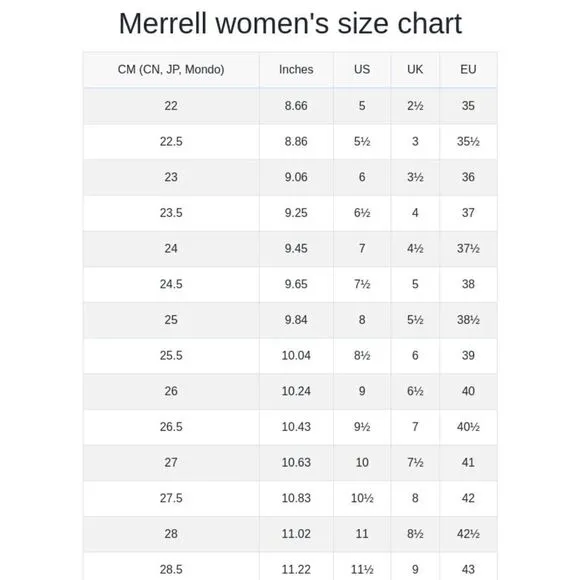This screenshot has width=580, height=580.
Task: Click the UK size 4 cell
Action: (x=415, y=213)
